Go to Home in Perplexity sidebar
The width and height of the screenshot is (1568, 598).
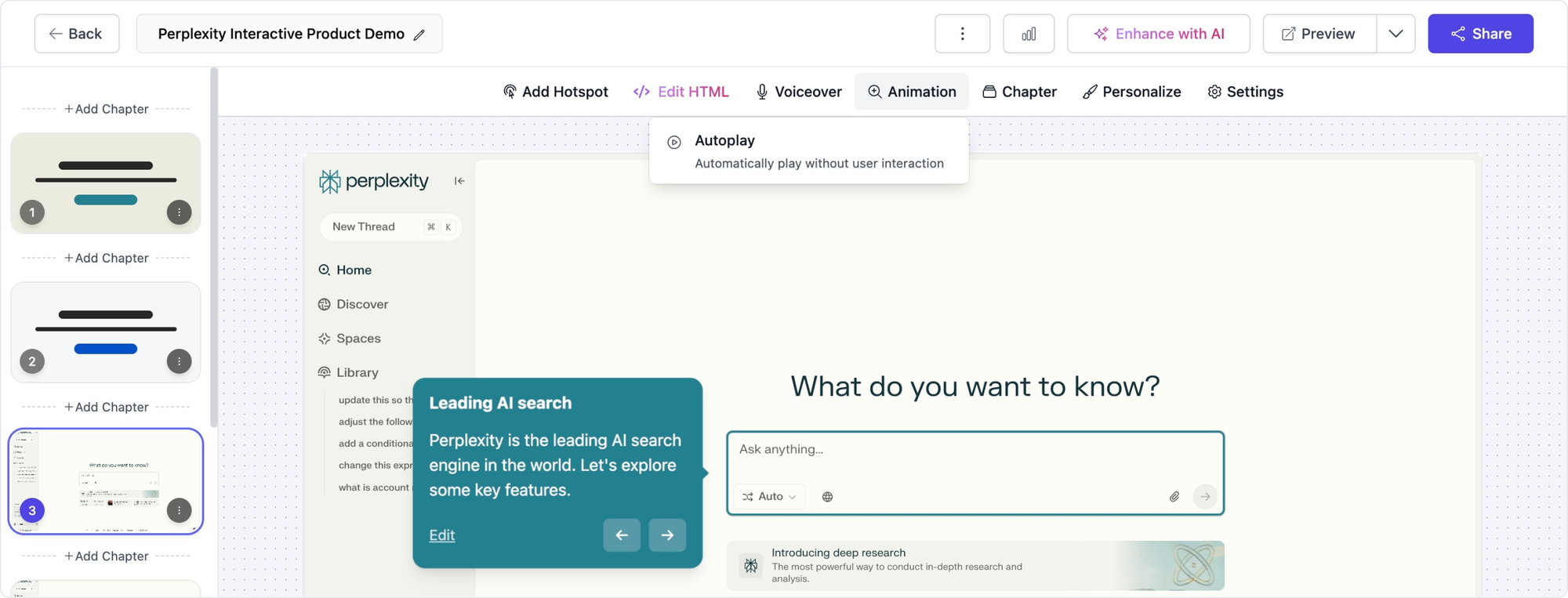coord(345,270)
